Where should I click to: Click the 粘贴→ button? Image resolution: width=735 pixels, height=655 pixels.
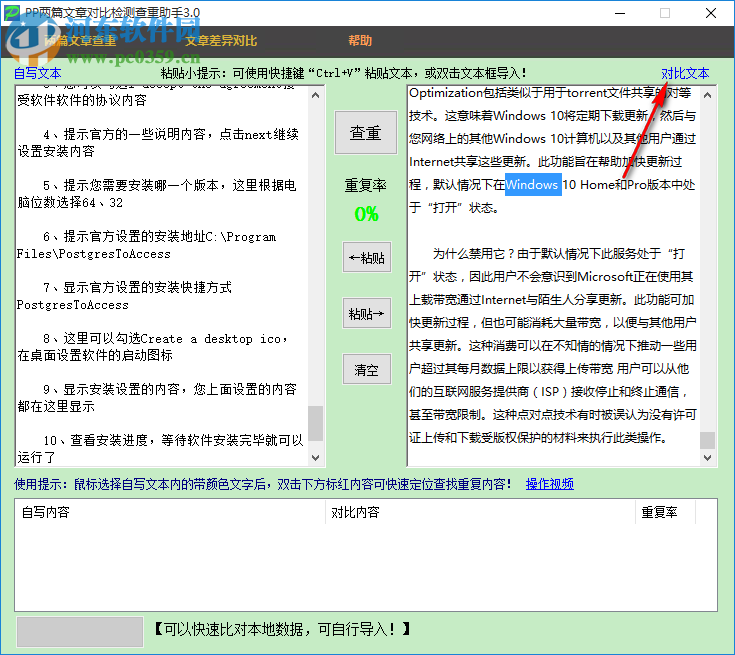tap(367, 313)
